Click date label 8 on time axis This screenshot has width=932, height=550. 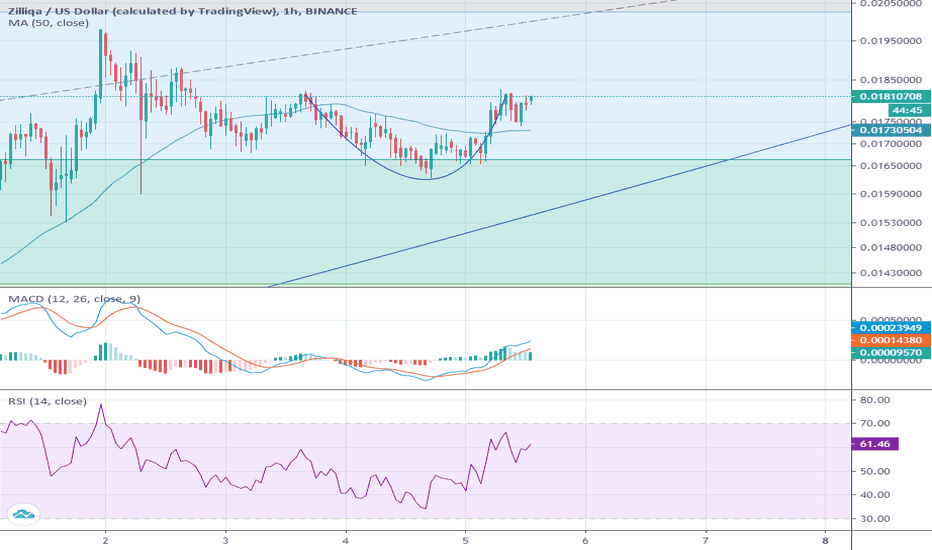pos(826,540)
